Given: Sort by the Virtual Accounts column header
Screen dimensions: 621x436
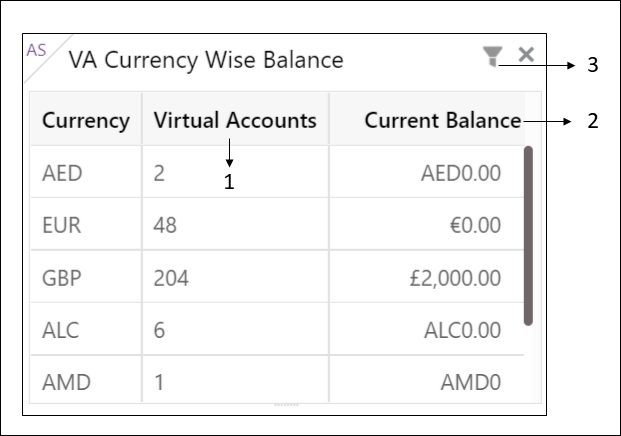Looking at the screenshot, I should [x=235, y=120].
